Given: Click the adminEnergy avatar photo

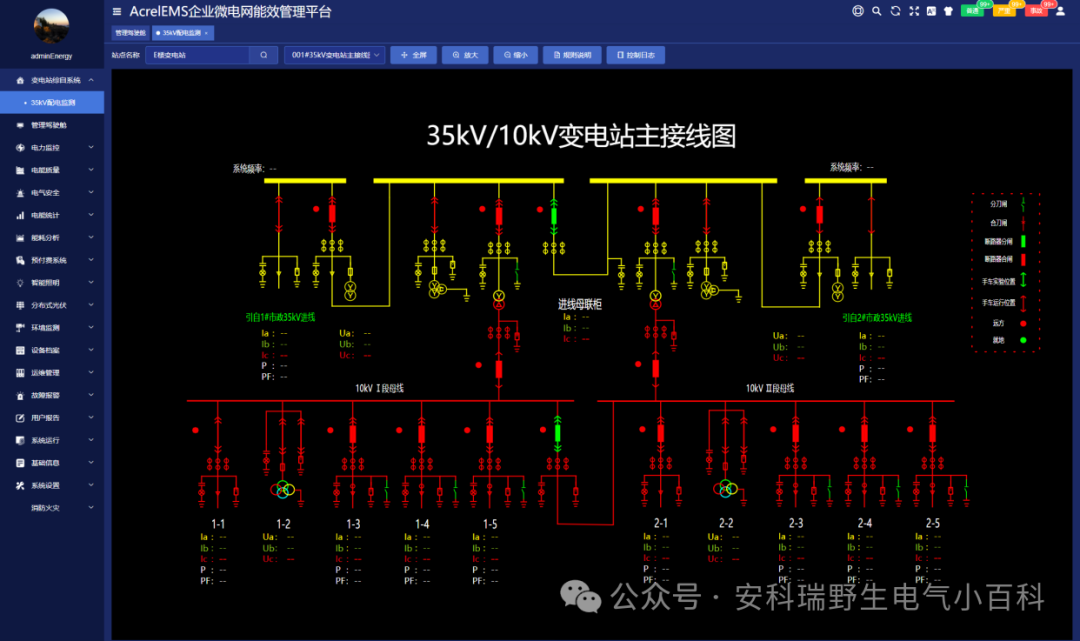Looking at the screenshot, I should click(x=52, y=26).
